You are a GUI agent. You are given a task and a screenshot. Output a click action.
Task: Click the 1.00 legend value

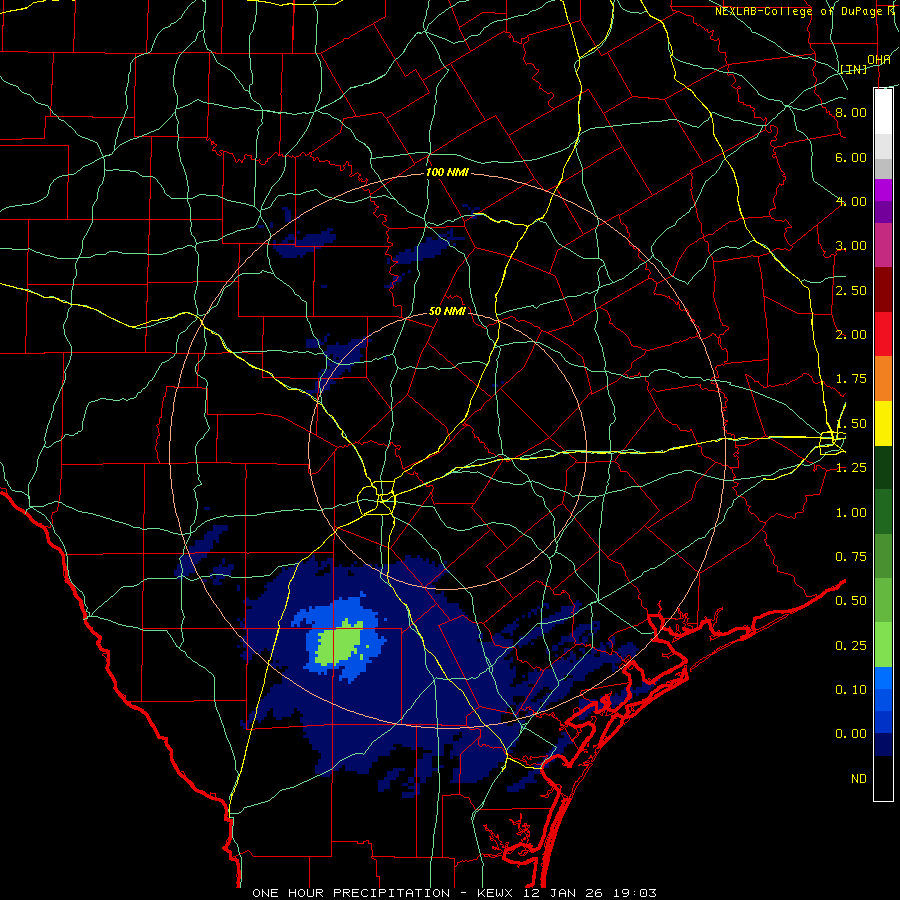pos(851,513)
